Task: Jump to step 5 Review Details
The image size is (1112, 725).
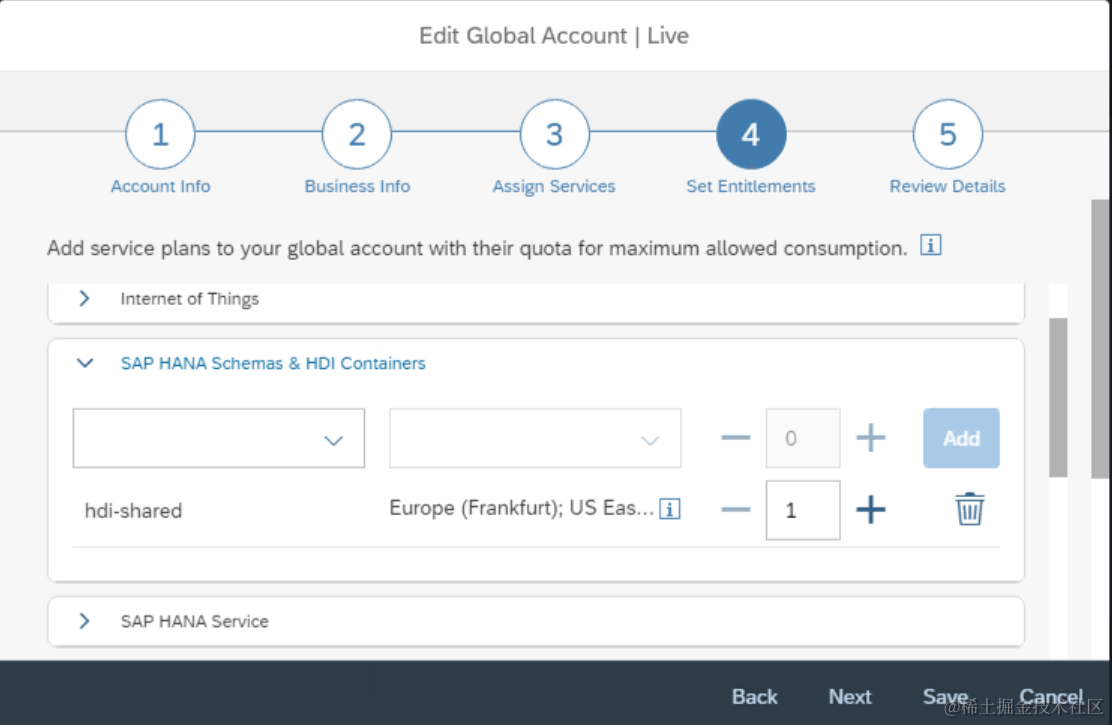Action: 947,135
